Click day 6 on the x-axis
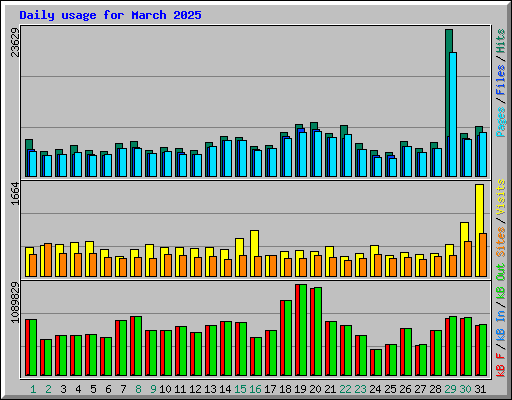512x400 pixels. pos(108,389)
